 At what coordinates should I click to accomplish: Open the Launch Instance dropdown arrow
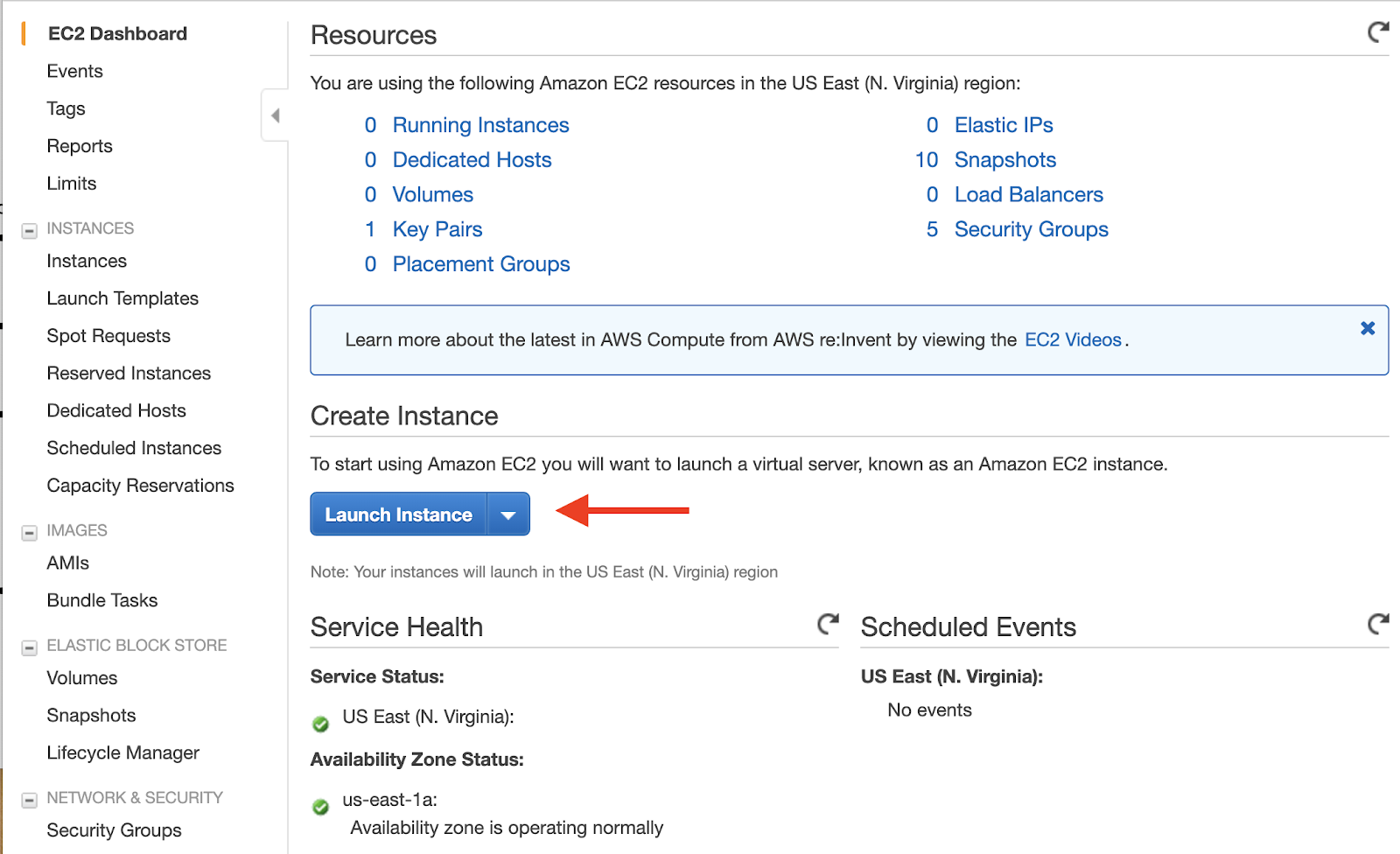point(508,514)
